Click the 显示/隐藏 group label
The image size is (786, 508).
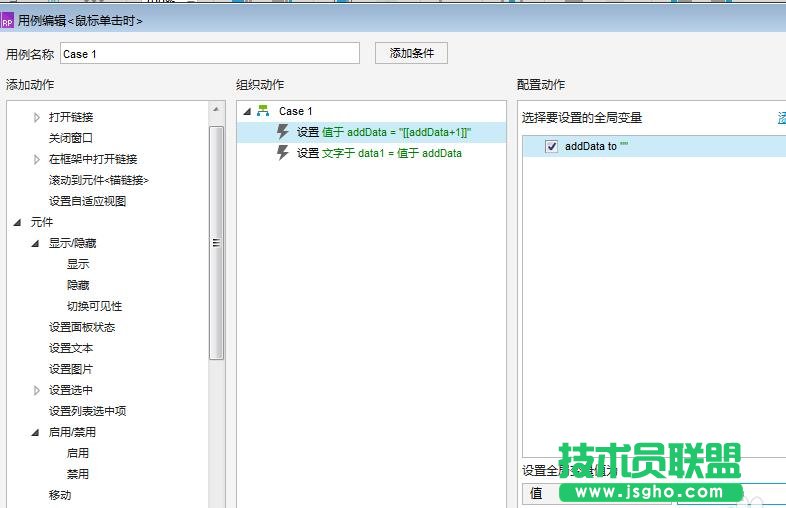click(72, 243)
